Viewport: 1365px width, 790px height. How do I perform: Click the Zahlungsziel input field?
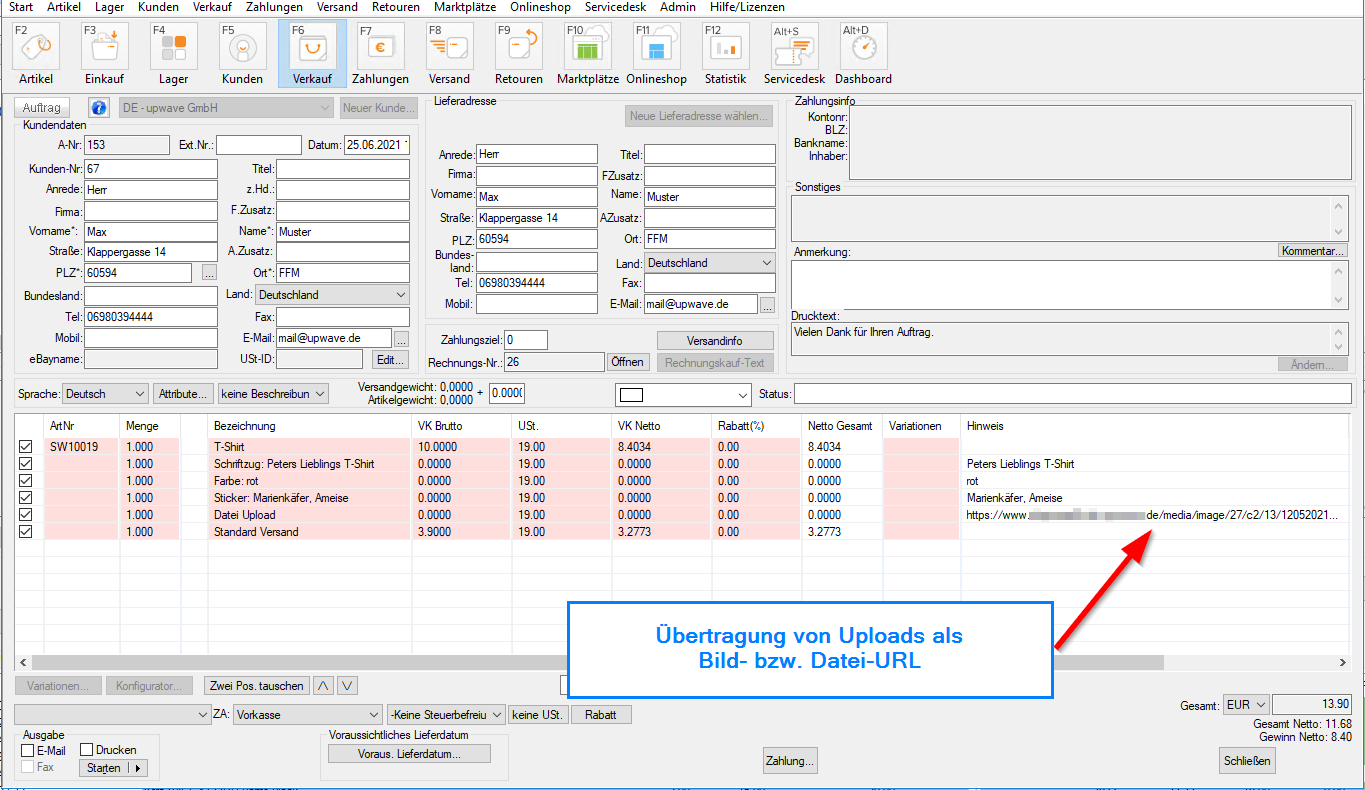click(x=526, y=340)
